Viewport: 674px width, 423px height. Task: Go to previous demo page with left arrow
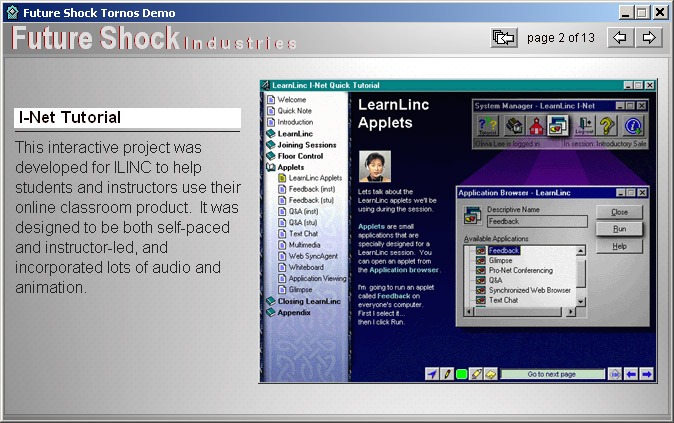click(x=619, y=37)
